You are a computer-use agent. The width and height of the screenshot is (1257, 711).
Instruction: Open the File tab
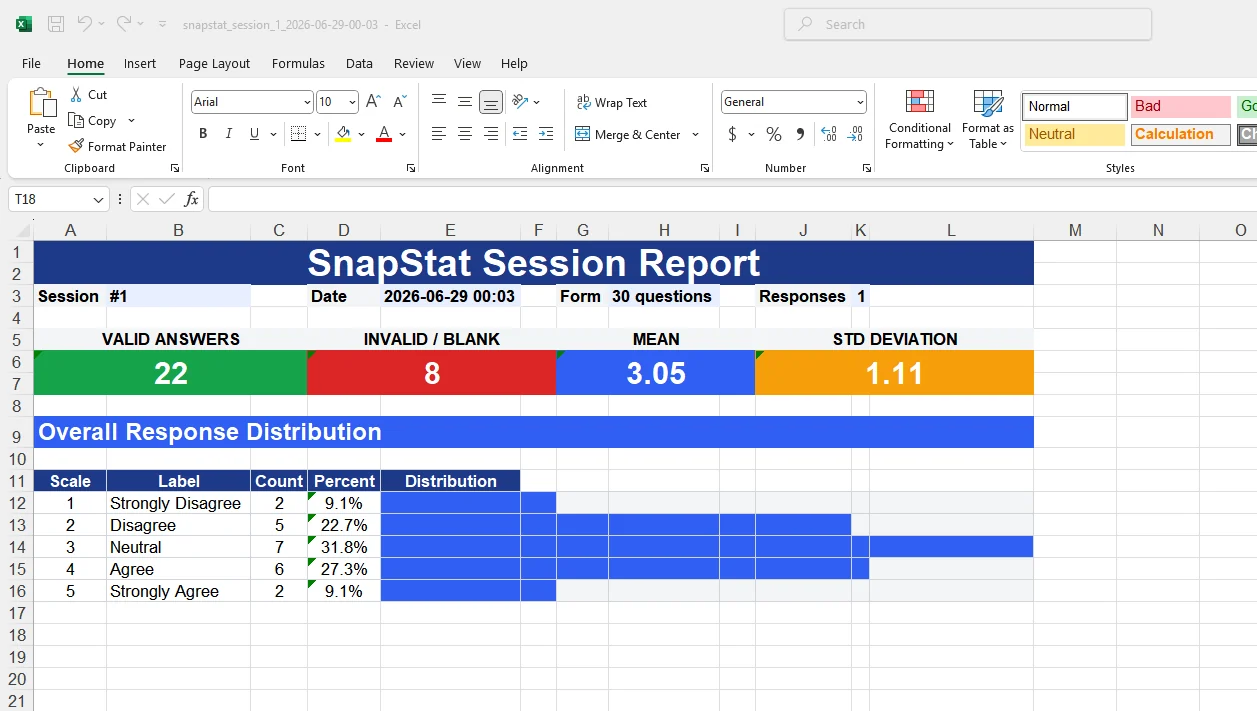coord(32,63)
